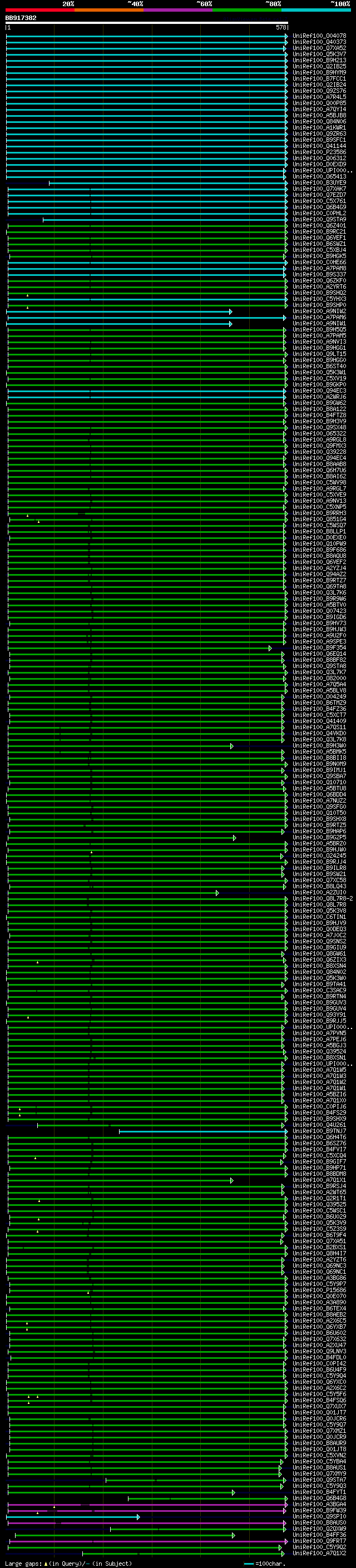
Task: Open hit UniRef100_Q9ZR63
Action: [x=319, y=134]
